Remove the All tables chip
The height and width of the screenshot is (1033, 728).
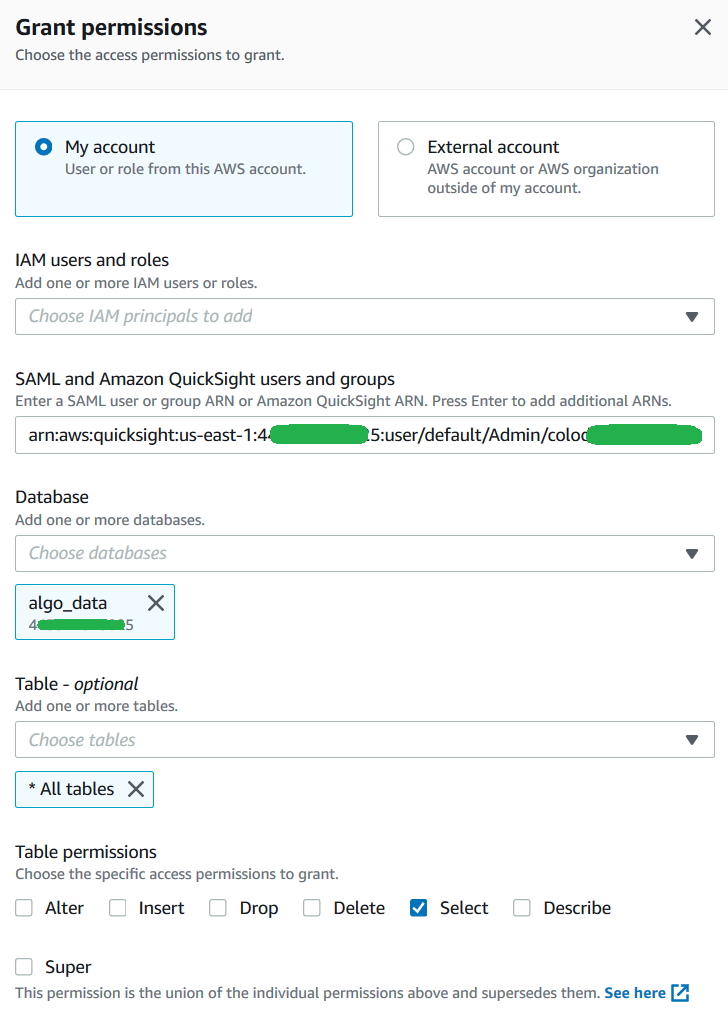pos(136,789)
